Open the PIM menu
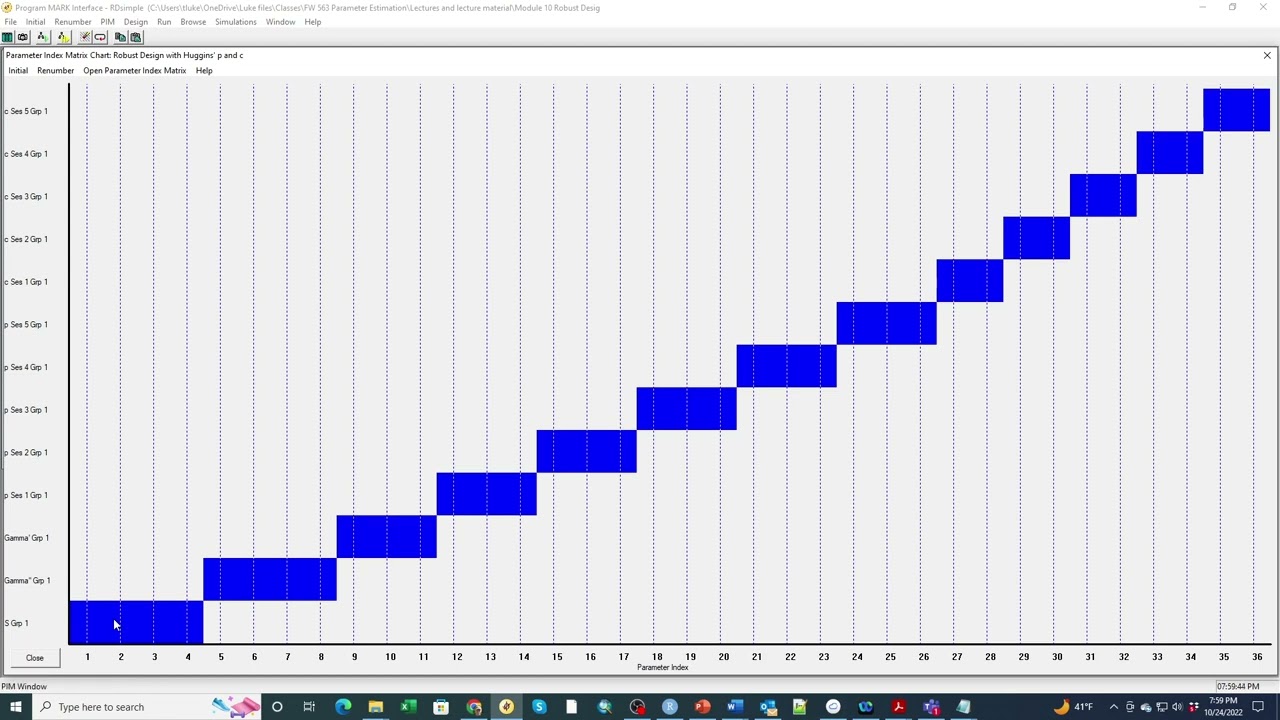The height and width of the screenshot is (720, 1280). (107, 22)
